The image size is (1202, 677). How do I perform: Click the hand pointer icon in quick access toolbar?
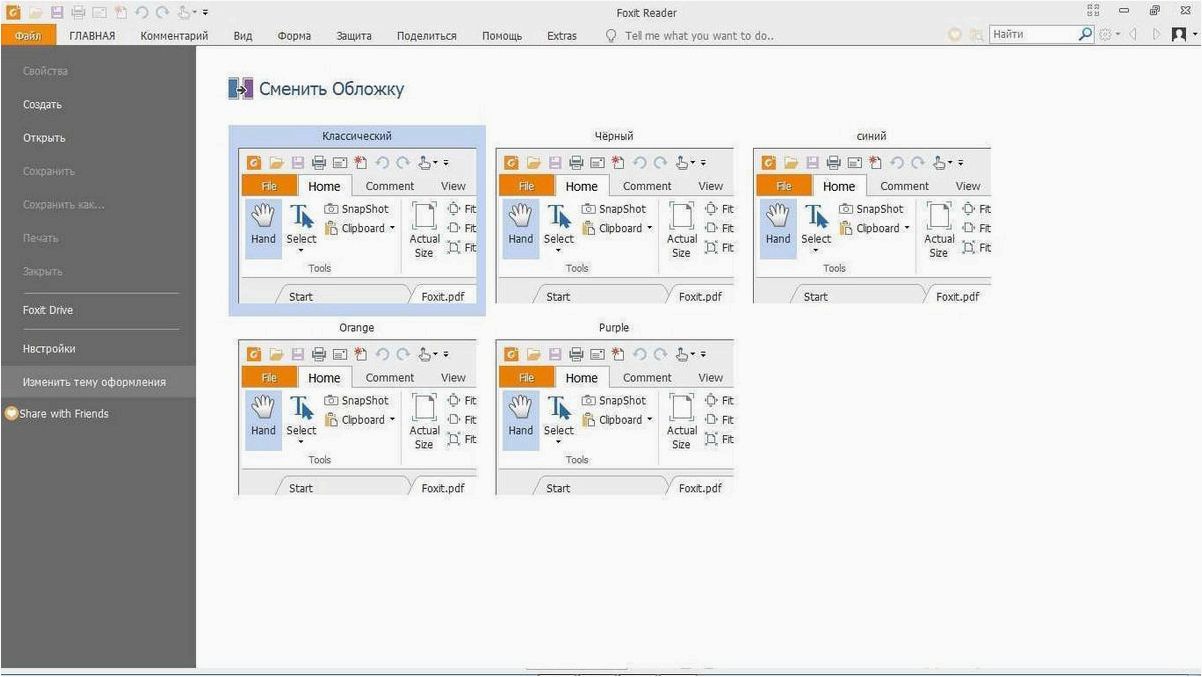pyautogui.click(x=185, y=13)
